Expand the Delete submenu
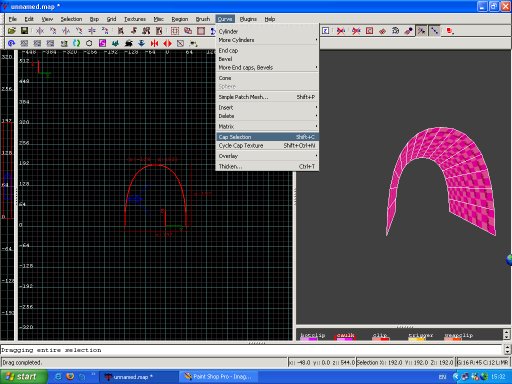Viewport: 512px width, 384px height. pos(267,116)
